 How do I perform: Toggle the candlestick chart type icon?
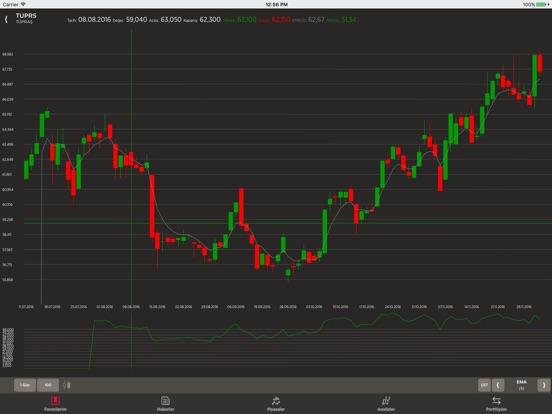pos(67,385)
